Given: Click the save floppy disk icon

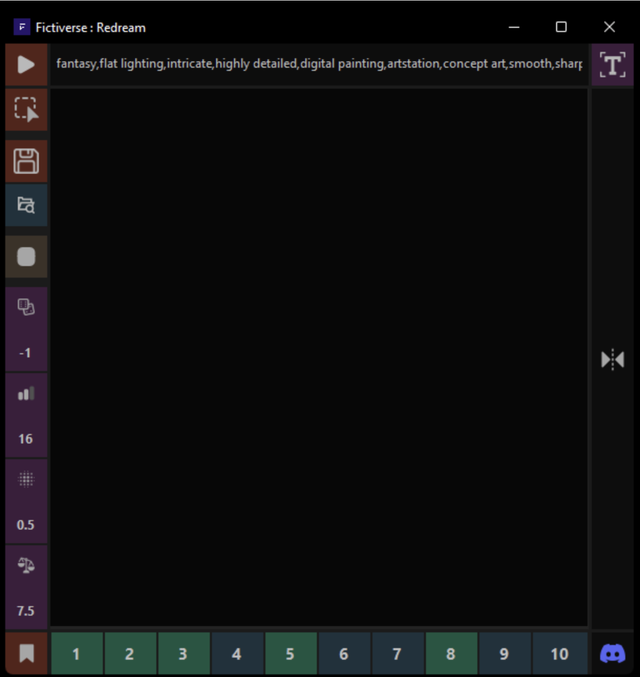Looking at the screenshot, I should coord(26,161).
